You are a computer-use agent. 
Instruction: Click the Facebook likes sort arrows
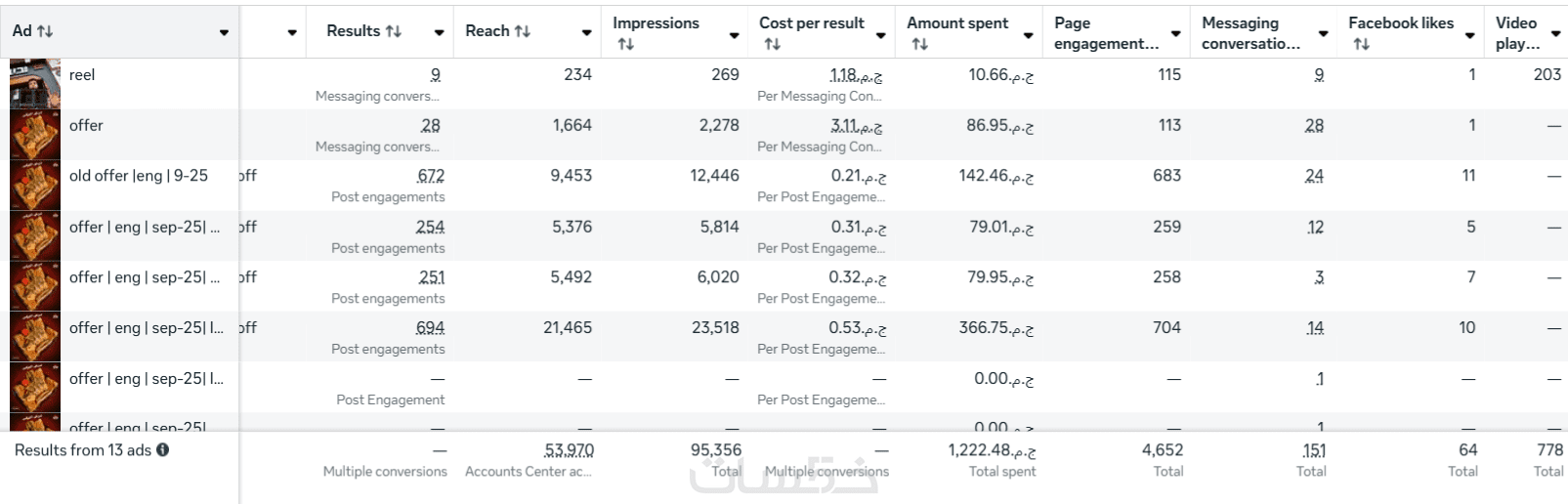click(x=1361, y=44)
